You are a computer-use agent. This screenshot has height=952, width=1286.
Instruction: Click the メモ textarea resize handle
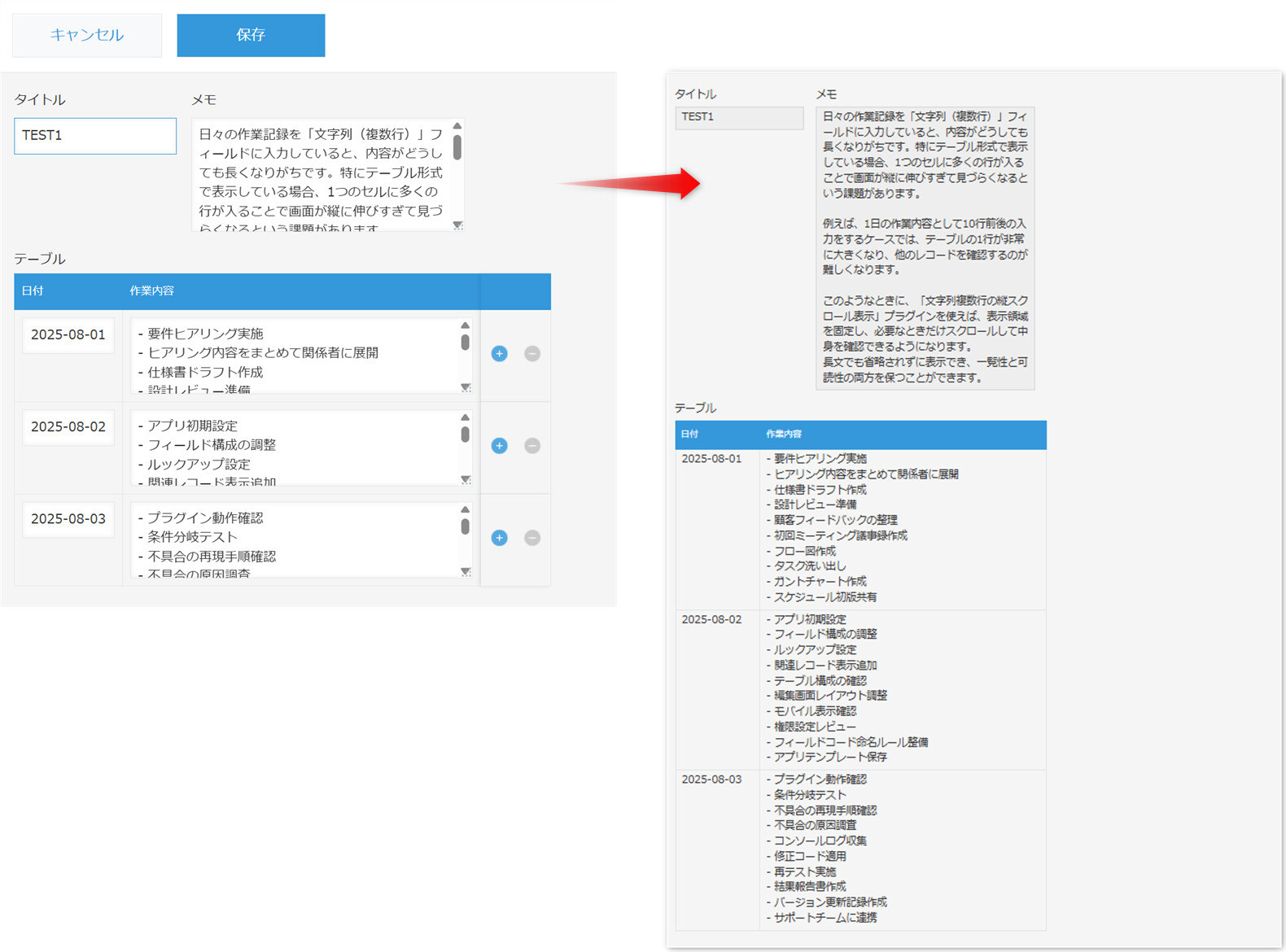pos(458,225)
